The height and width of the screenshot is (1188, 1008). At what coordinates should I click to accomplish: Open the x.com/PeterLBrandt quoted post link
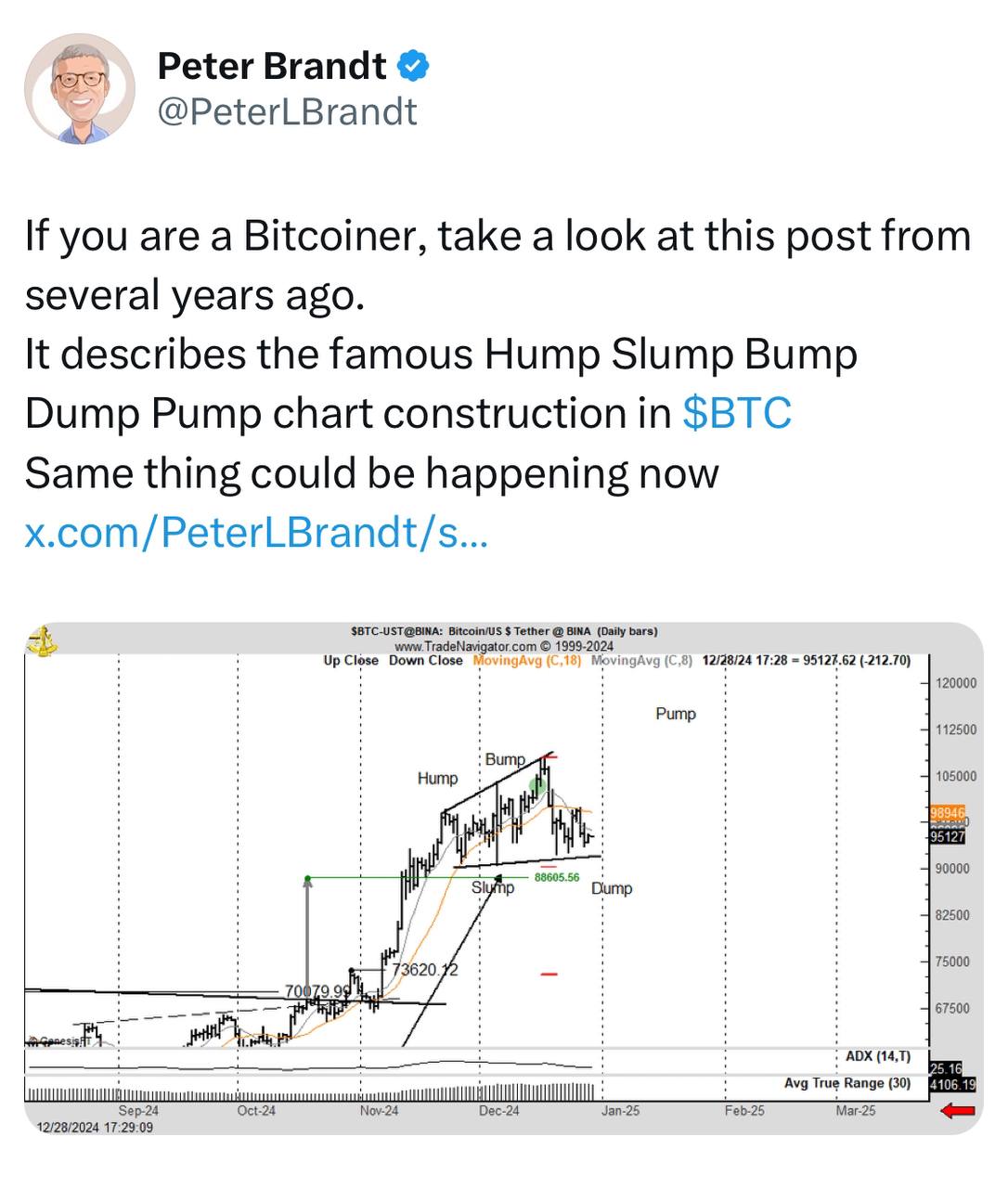[x=256, y=532]
